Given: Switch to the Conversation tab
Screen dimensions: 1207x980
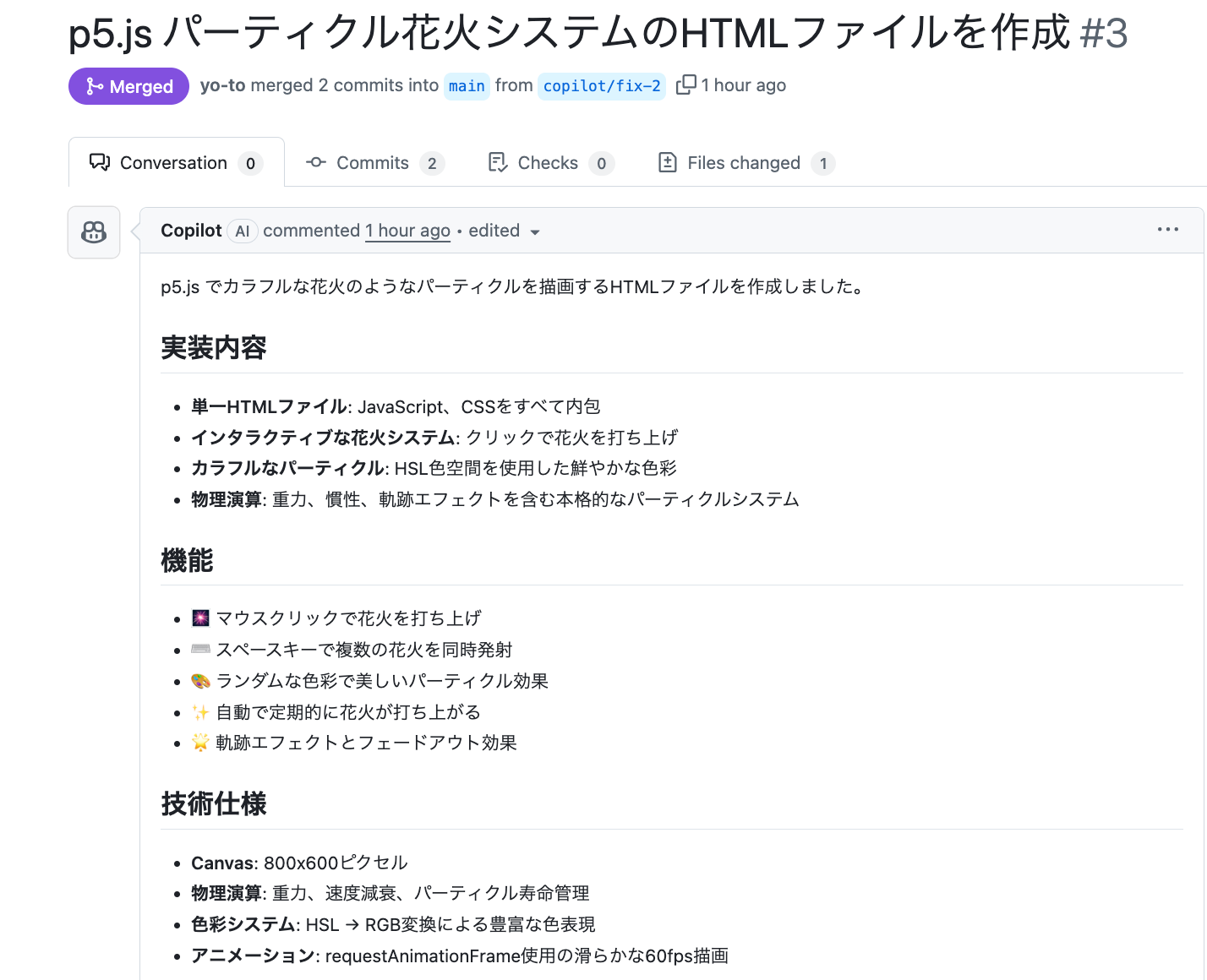Looking at the screenshot, I should coord(176,162).
